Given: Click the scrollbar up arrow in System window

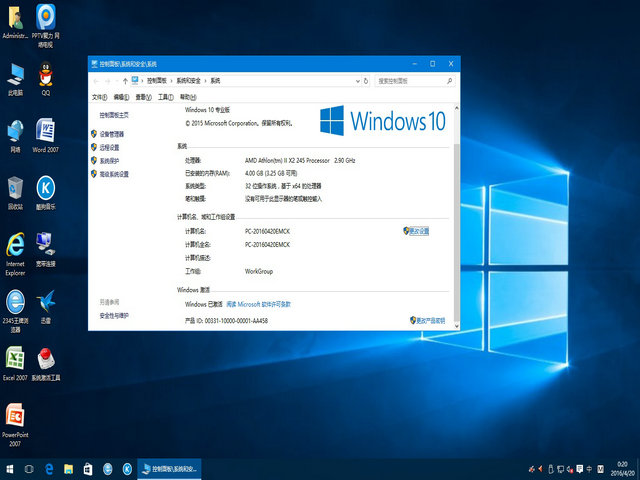Looking at the screenshot, I should pyautogui.click(x=456, y=108).
